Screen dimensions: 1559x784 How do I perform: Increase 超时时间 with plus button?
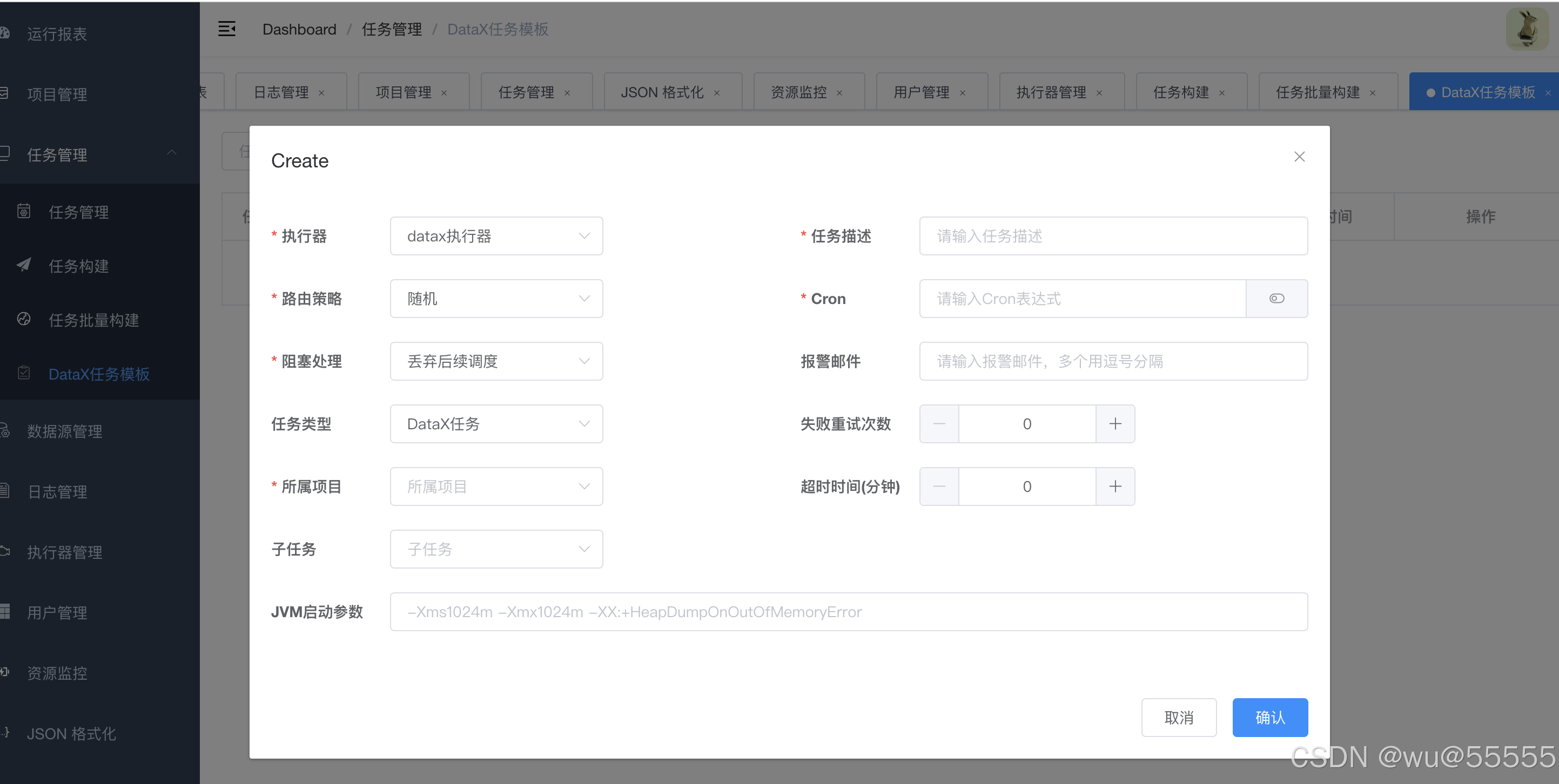coord(1115,486)
